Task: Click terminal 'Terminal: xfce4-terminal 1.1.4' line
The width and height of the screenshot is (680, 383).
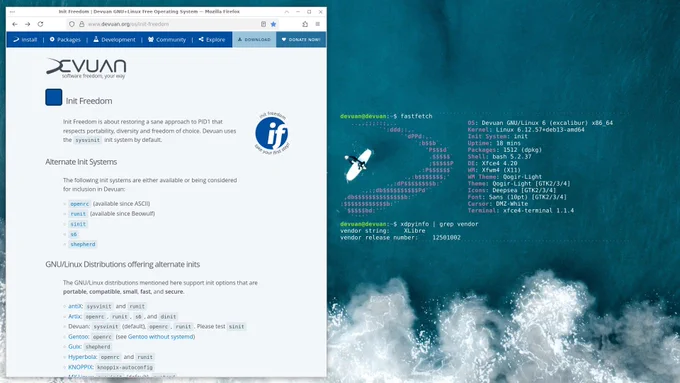Action: point(521,211)
